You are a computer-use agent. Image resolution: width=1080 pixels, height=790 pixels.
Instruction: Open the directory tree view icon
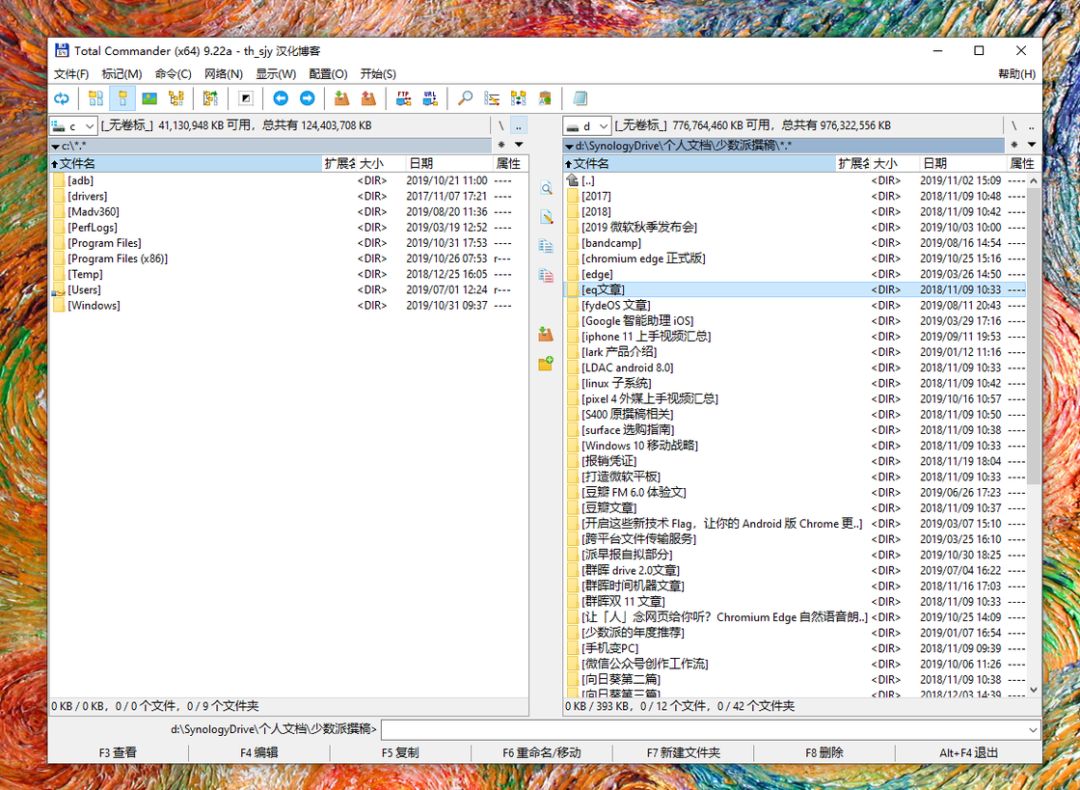[x=176, y=98]
